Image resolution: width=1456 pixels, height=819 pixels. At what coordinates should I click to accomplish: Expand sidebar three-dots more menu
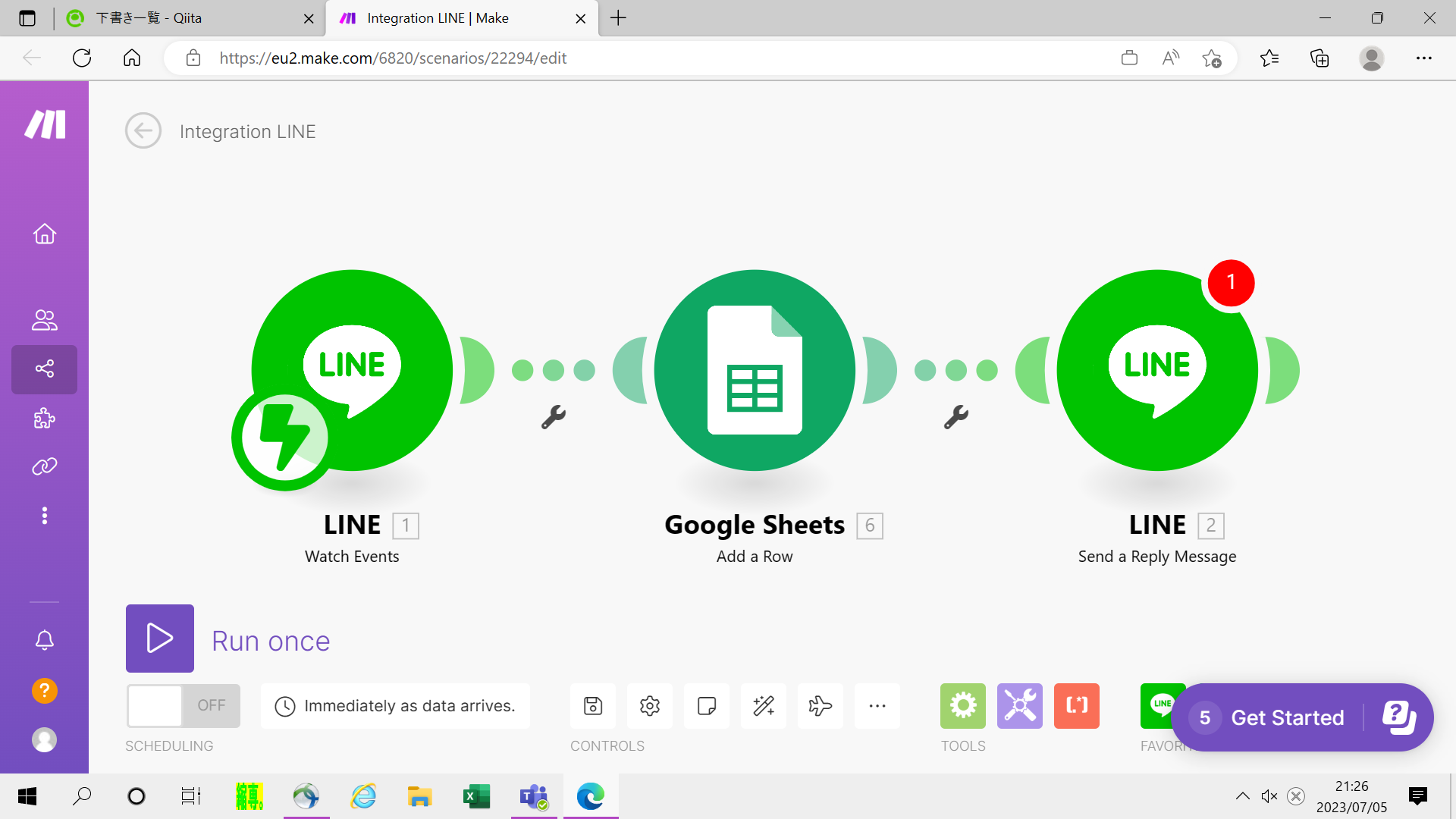point(44,516)
